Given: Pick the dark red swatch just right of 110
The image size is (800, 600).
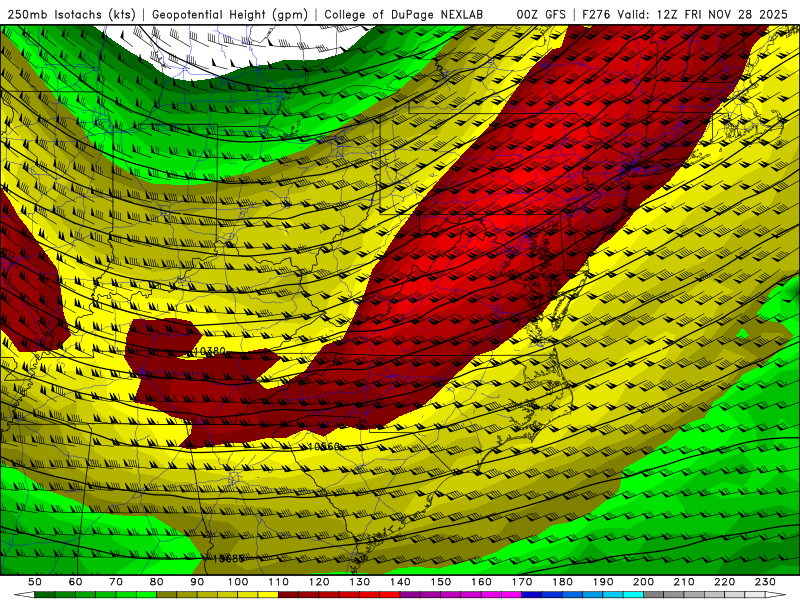Looking at the screenshot, I should [x=288, y=594].
